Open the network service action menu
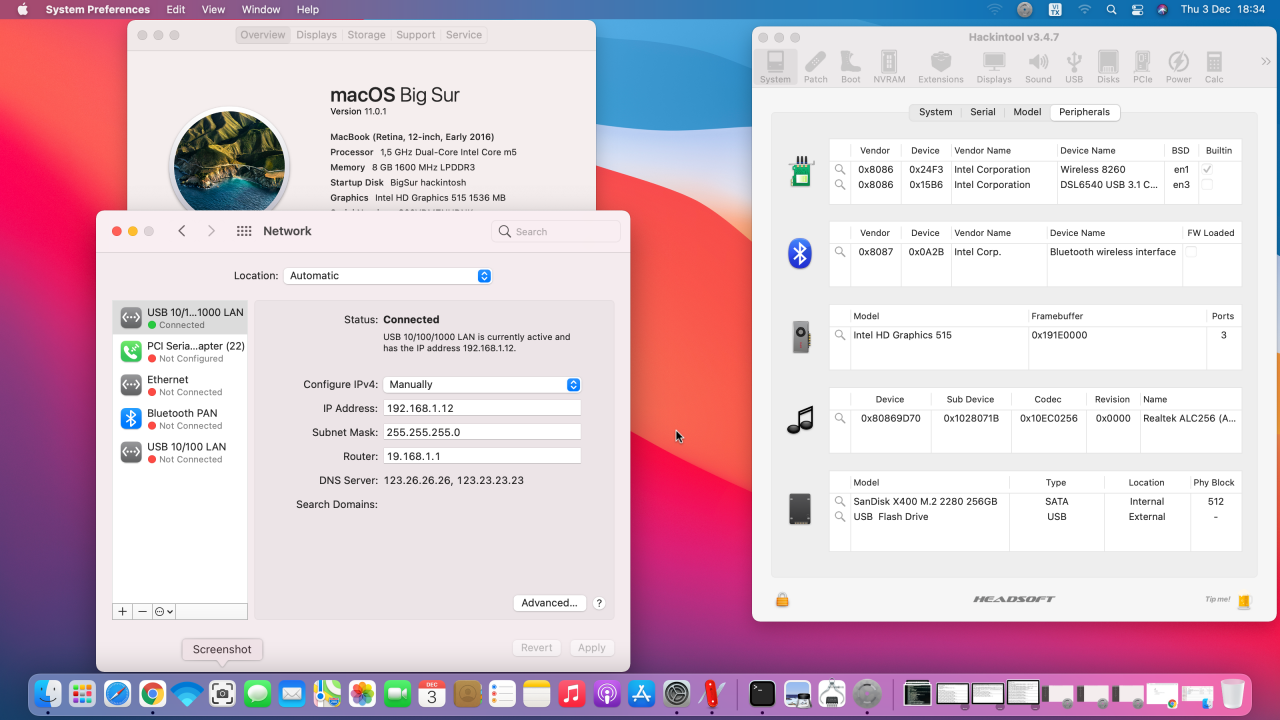 coord(164,611)
